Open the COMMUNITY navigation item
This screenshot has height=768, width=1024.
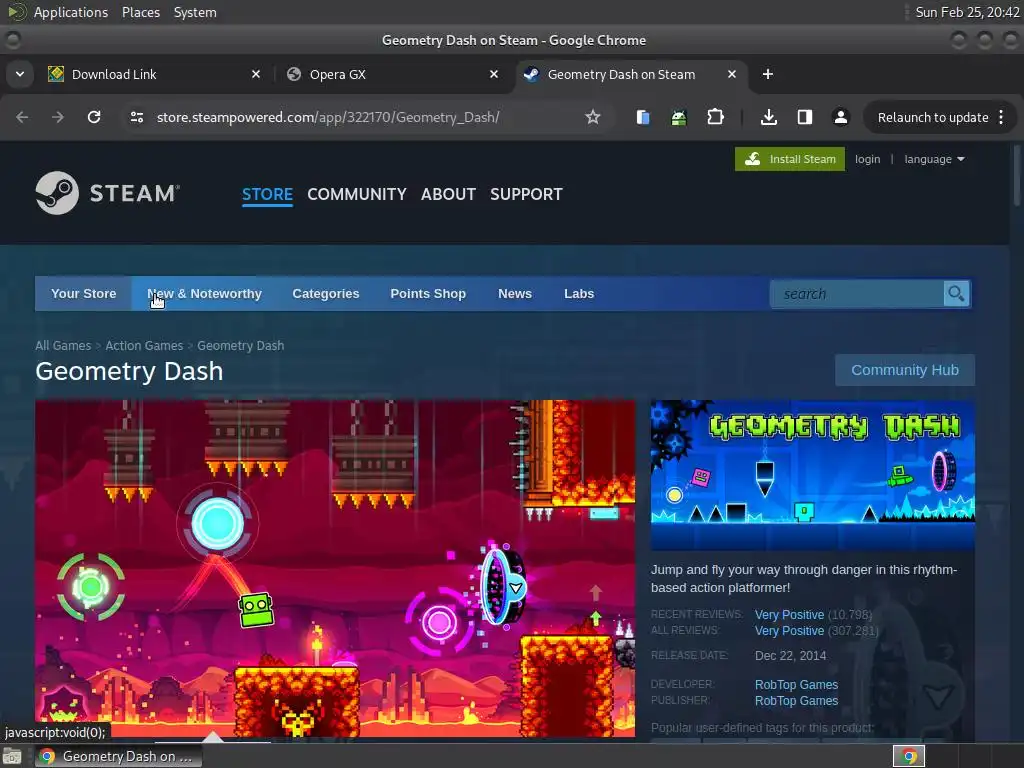point(357,194)
